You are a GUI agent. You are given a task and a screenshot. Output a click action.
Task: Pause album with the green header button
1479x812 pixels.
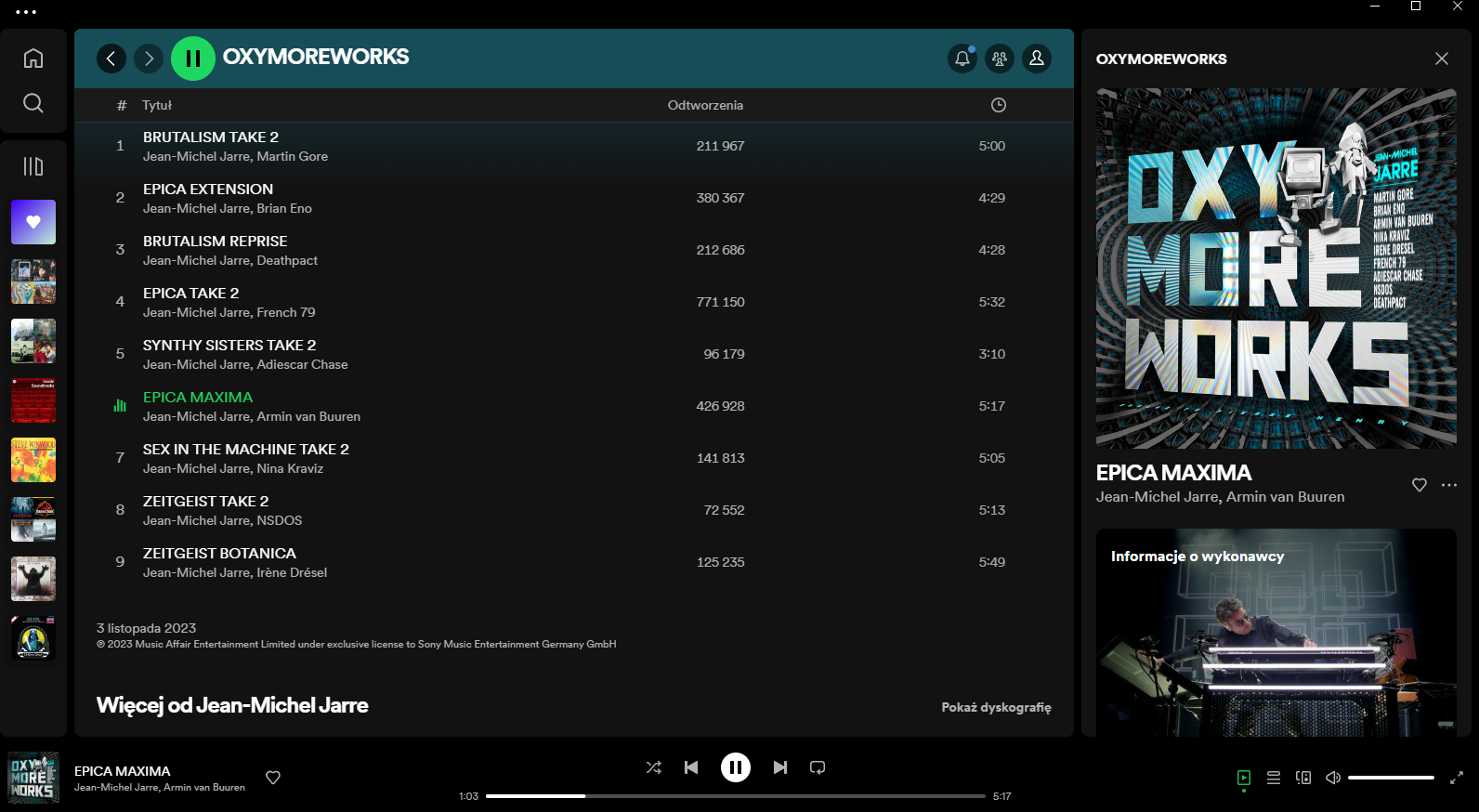(x=193, y=59)
